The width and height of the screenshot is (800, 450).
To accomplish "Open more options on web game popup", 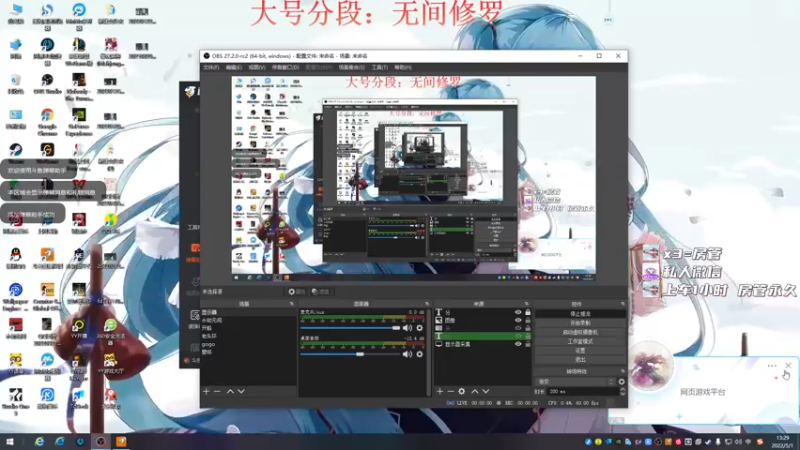I will click(x=772, y=366).
